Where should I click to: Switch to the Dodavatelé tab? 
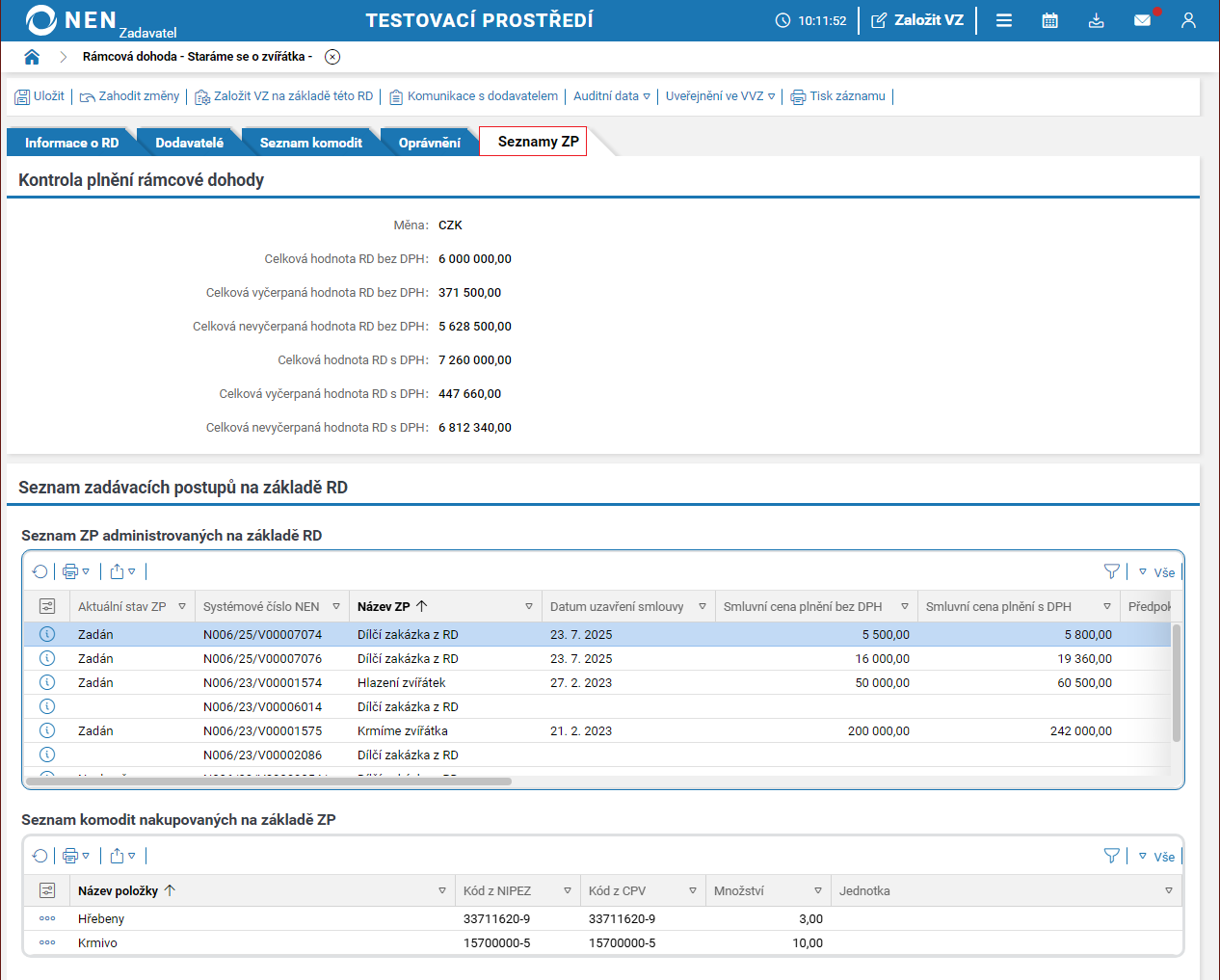pos(189,143)
